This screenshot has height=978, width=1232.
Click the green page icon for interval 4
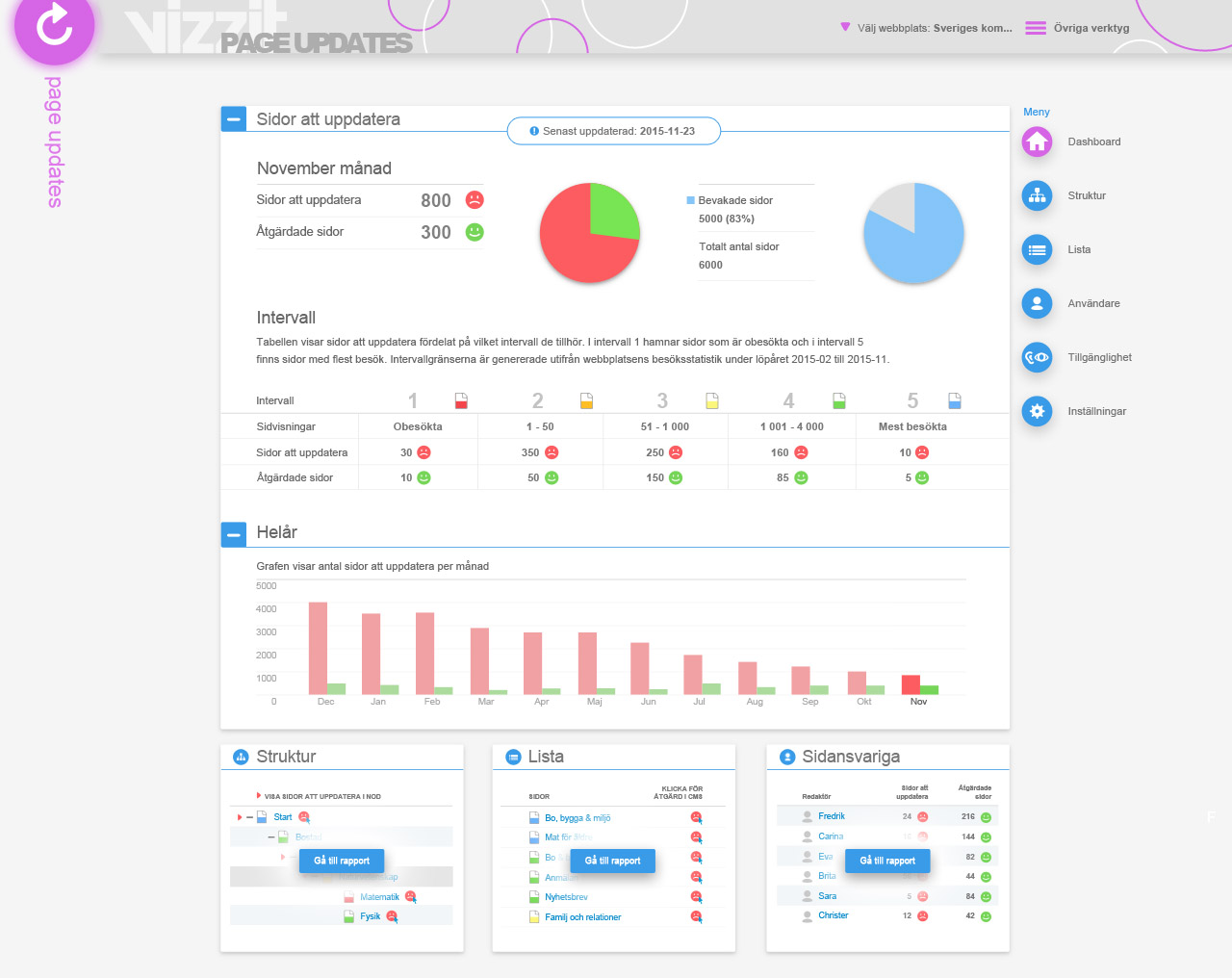pyautogui.click(x=838, y=400)
